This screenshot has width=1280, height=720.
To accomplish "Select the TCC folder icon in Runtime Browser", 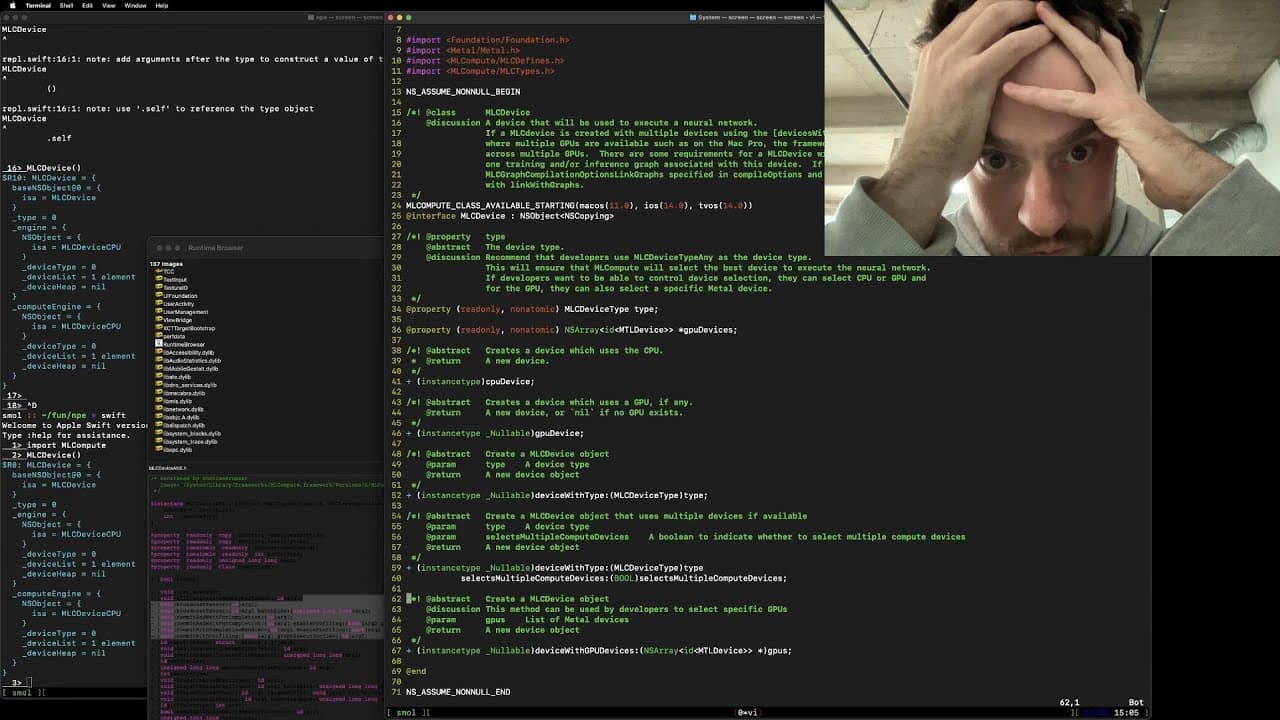I will pyautogui.click(x=159, y=271).
